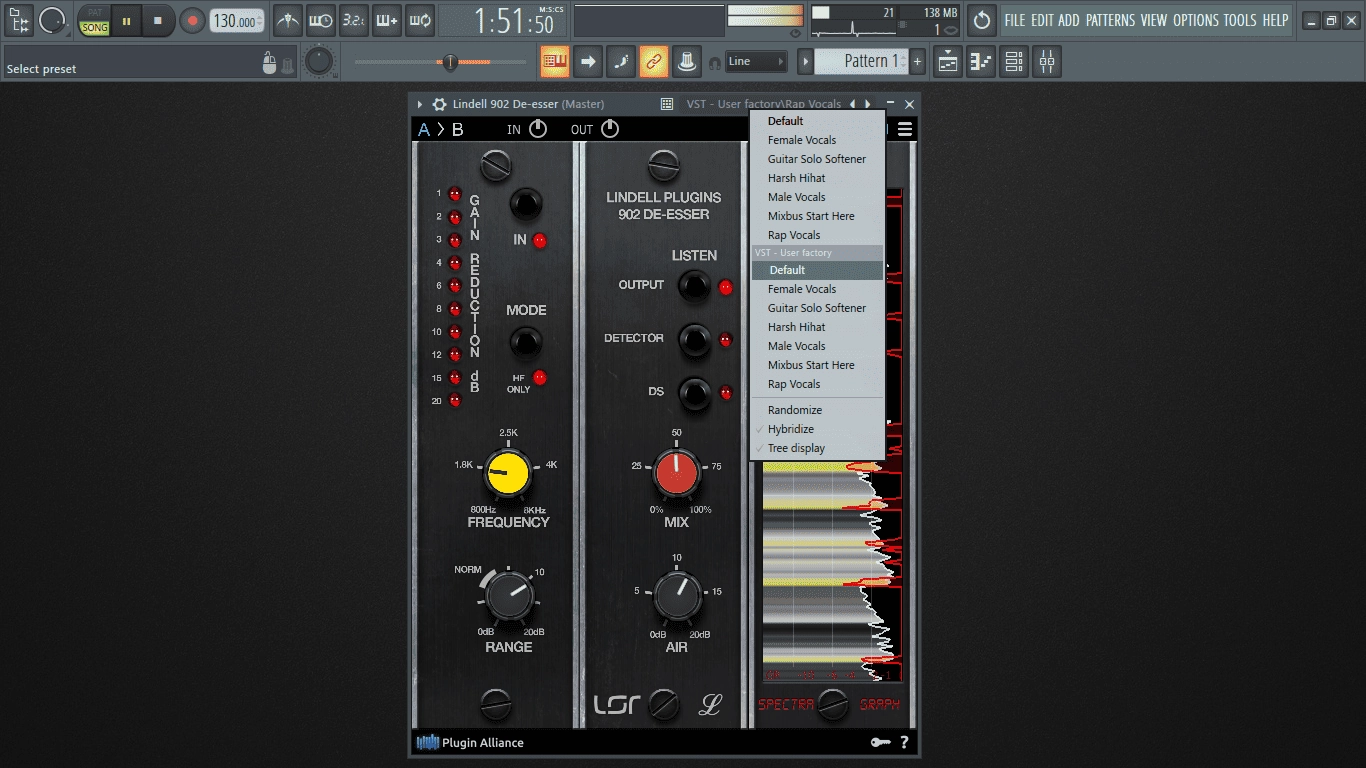The height and width of the screenshot is (768, 1366).
Task: Open the playlist view icon in toolbar
Action: (948, 62)
